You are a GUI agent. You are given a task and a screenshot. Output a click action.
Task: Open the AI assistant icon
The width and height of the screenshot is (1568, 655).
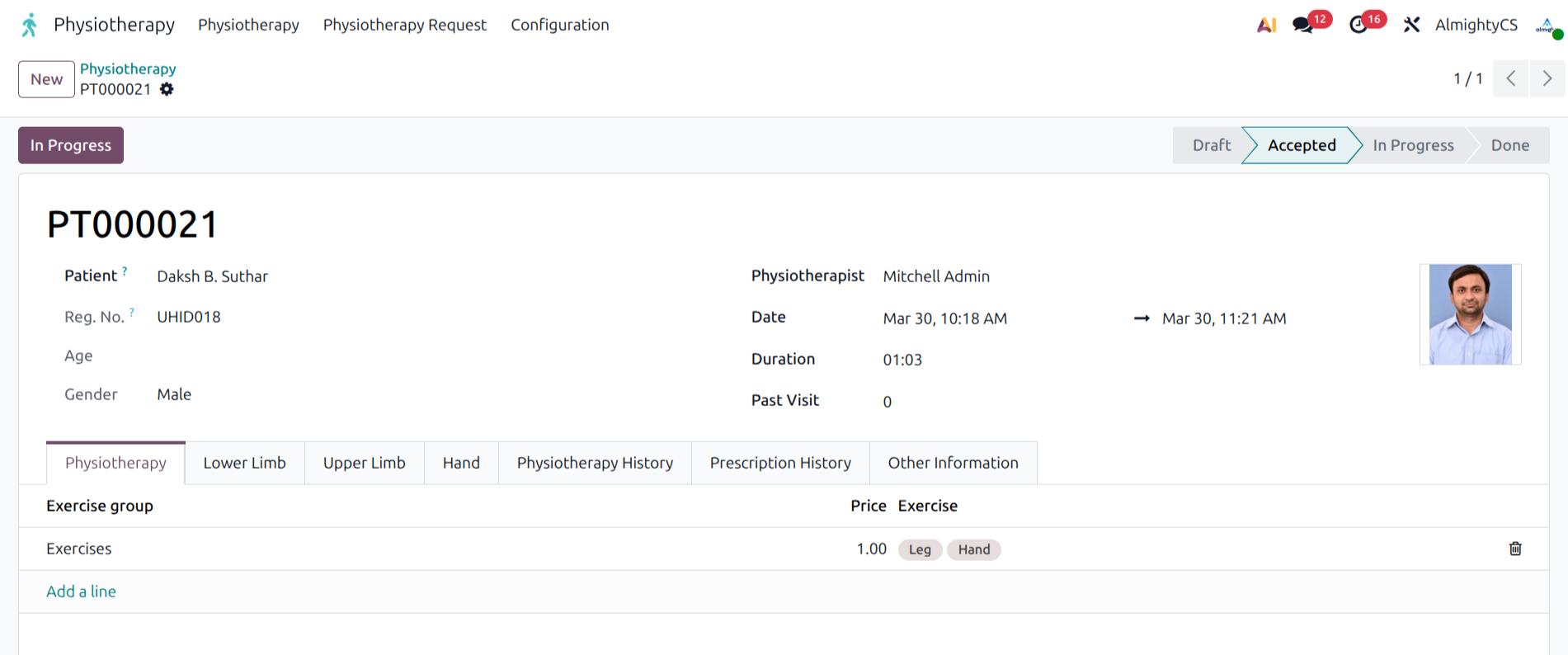pos(1266,26)
